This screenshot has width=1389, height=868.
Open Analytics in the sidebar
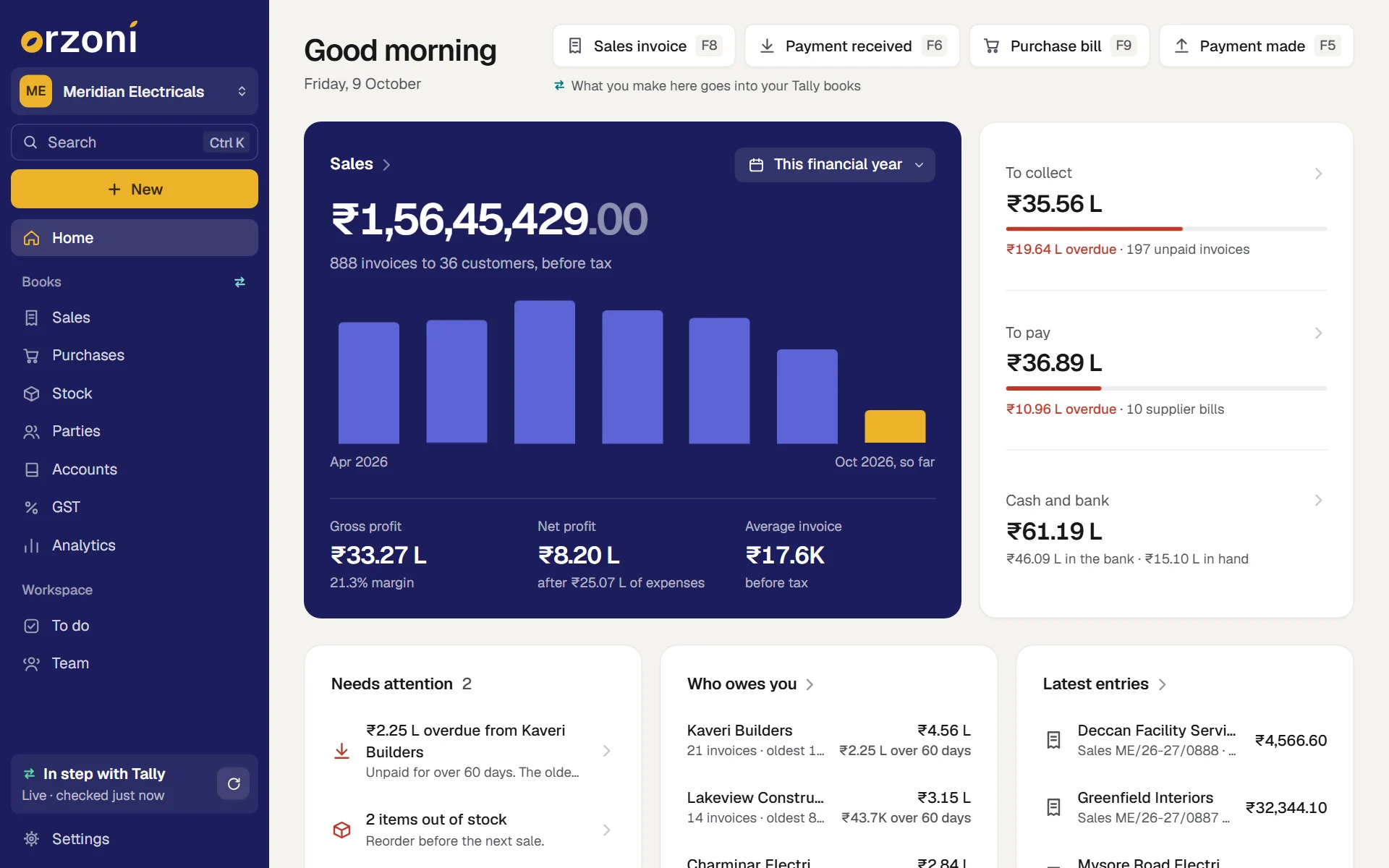135,545
